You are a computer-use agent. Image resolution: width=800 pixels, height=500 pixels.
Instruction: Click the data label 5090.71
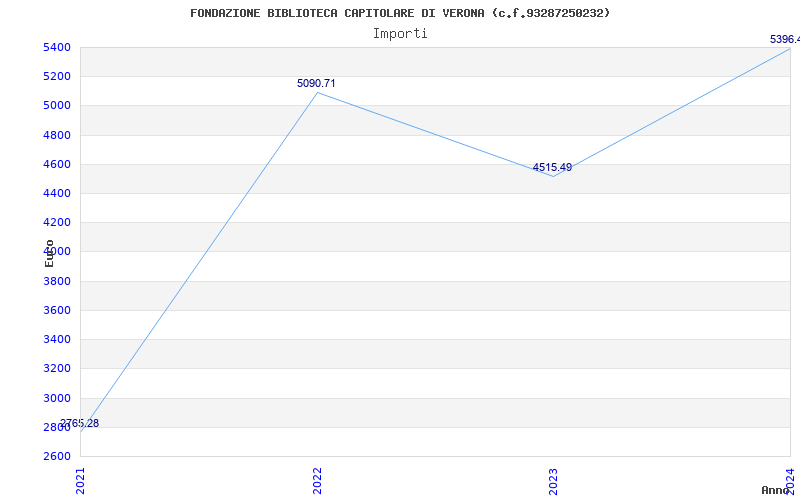pyautogui.click(x=316, y=83)
